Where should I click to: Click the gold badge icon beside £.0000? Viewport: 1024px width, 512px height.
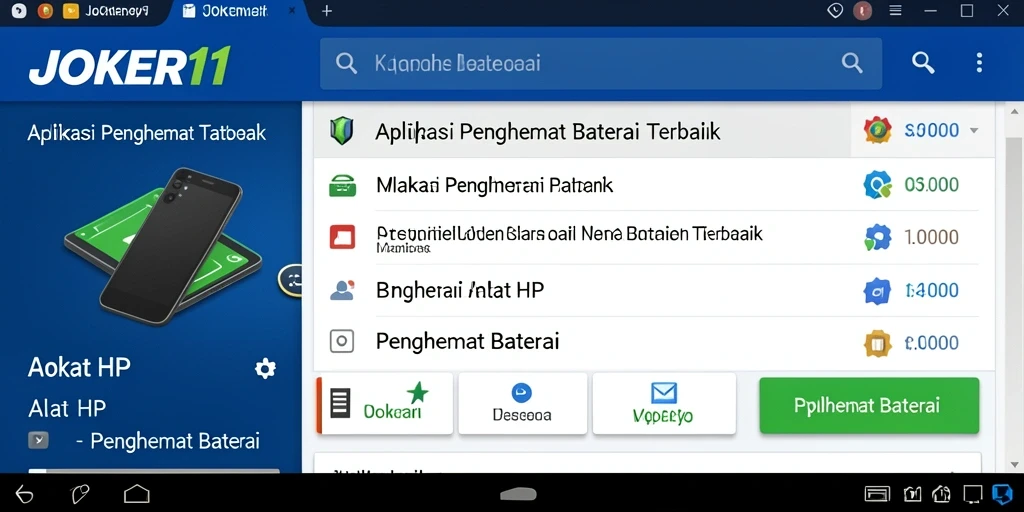point(877,343)
